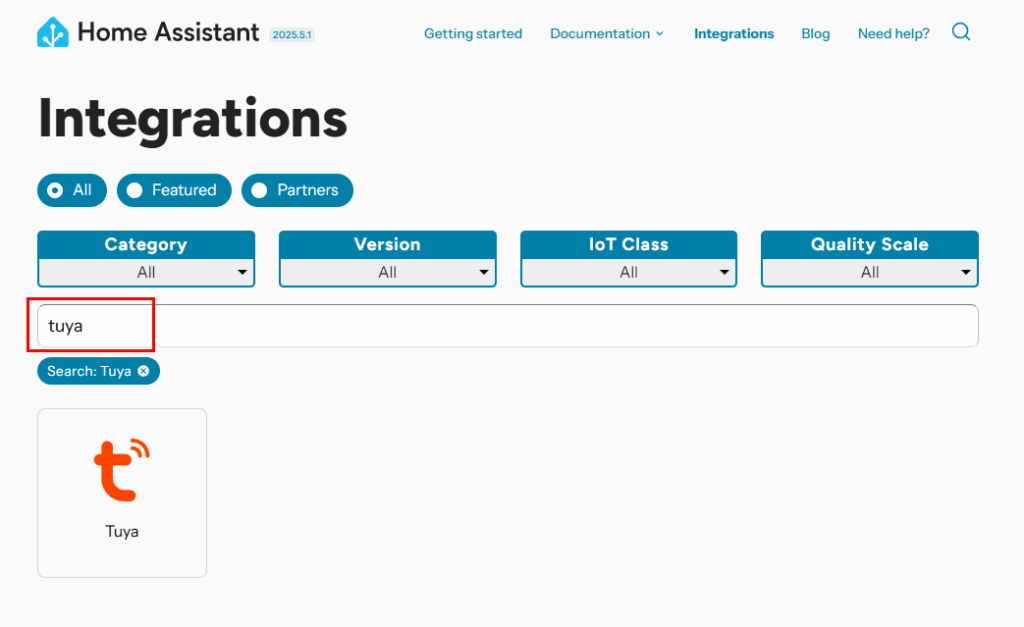
Task: Click the 2025.5.1 version badge
Action: pos(291,35)
